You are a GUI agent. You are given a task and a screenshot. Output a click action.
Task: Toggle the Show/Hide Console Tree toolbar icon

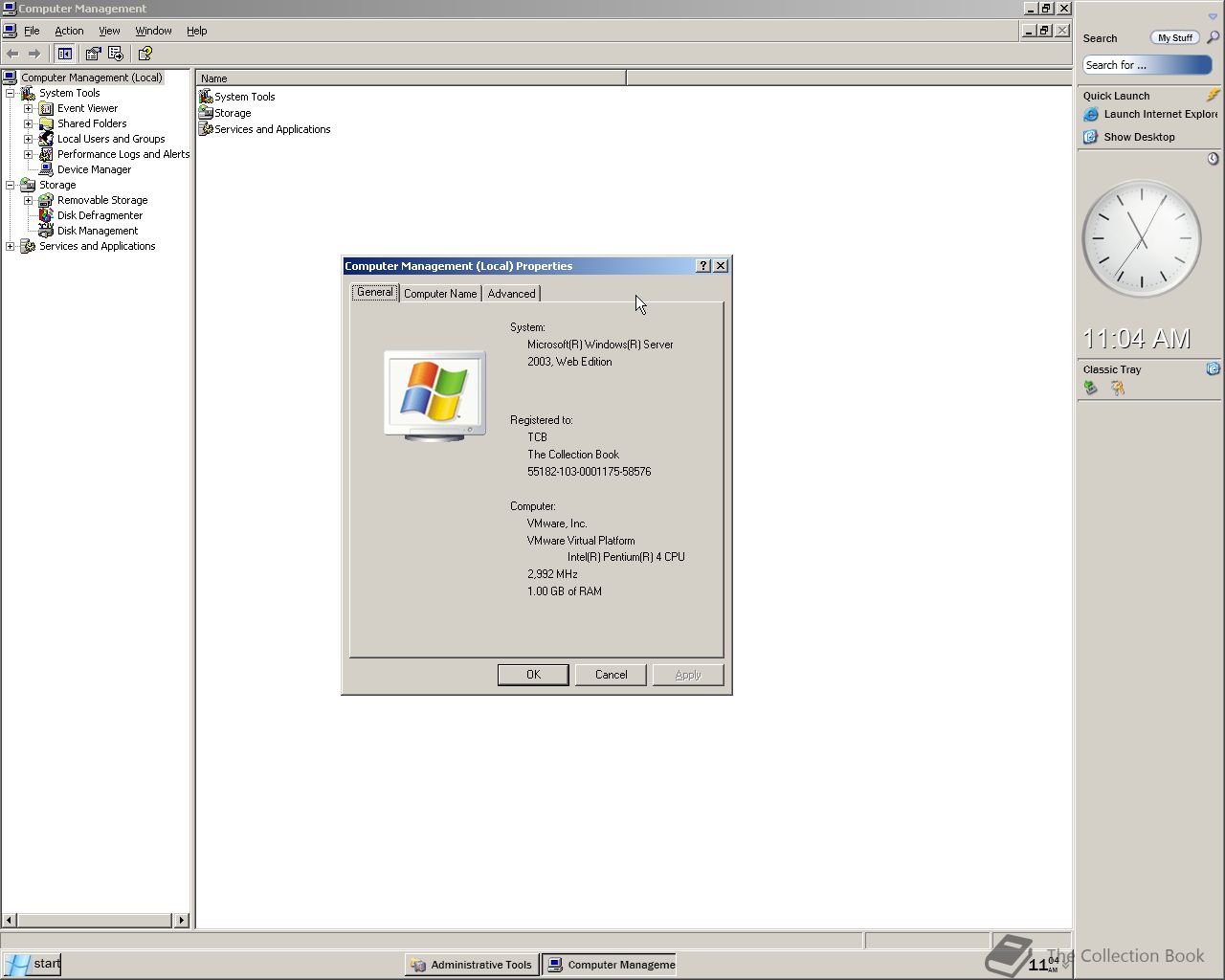(x=65, y=54)
